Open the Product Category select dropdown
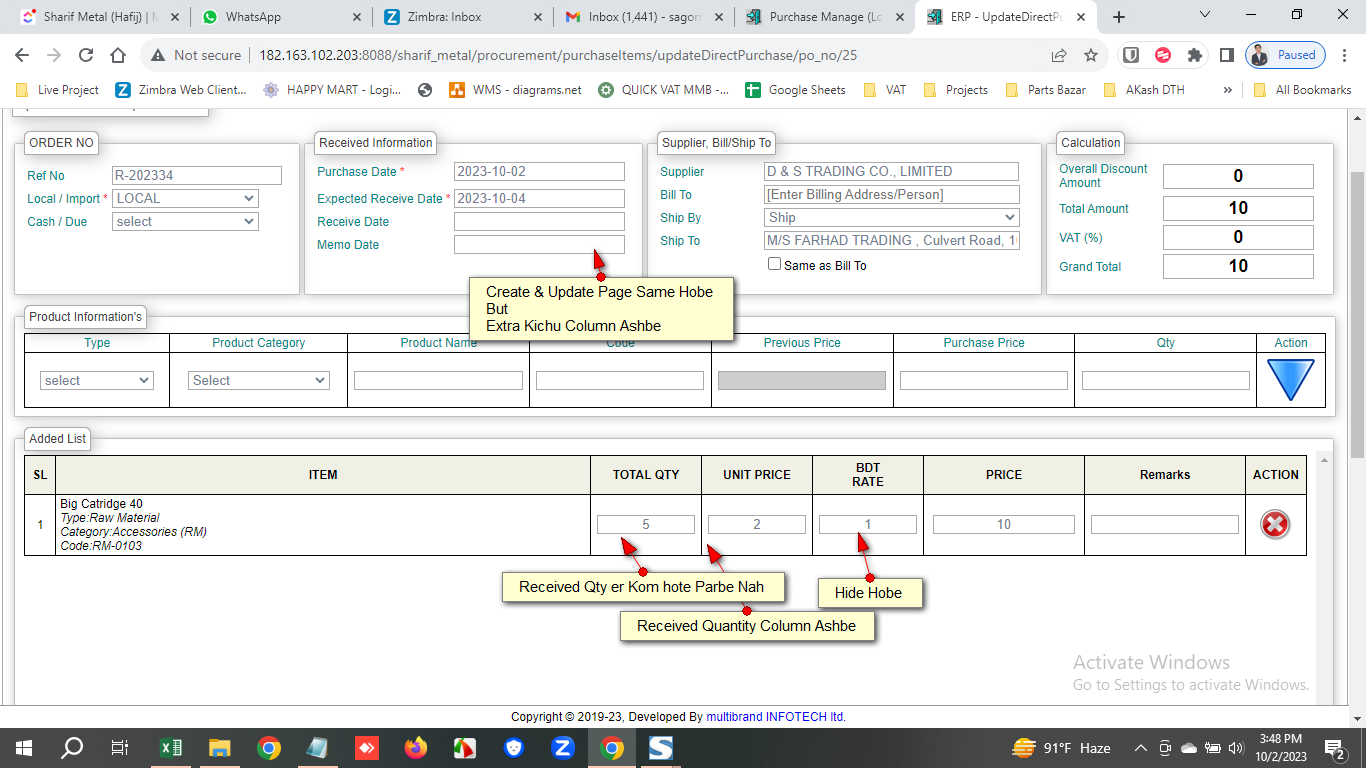The image size is (1366, 768). [259, 380]
